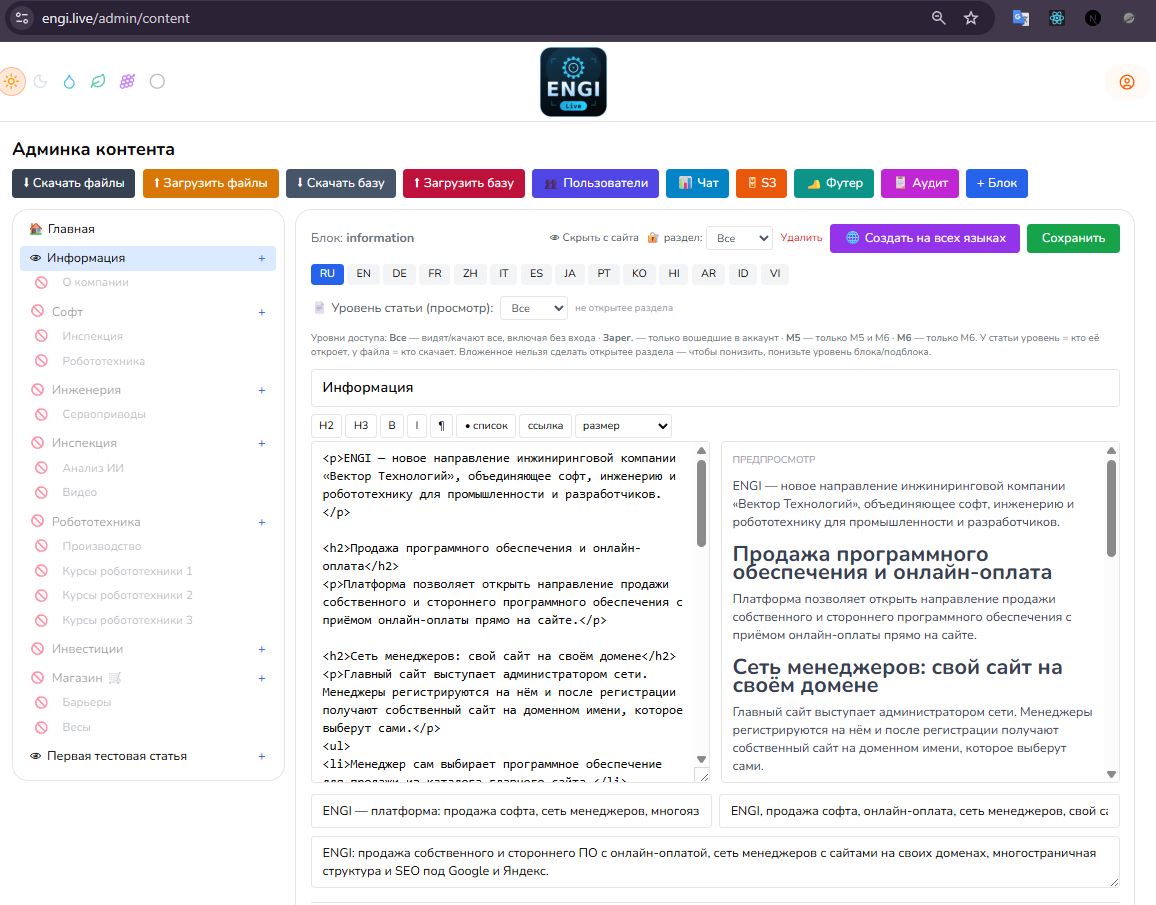Add subitem to Магазин with plus
This screenshot has height=905, width=1156.
tap(262, 678)
